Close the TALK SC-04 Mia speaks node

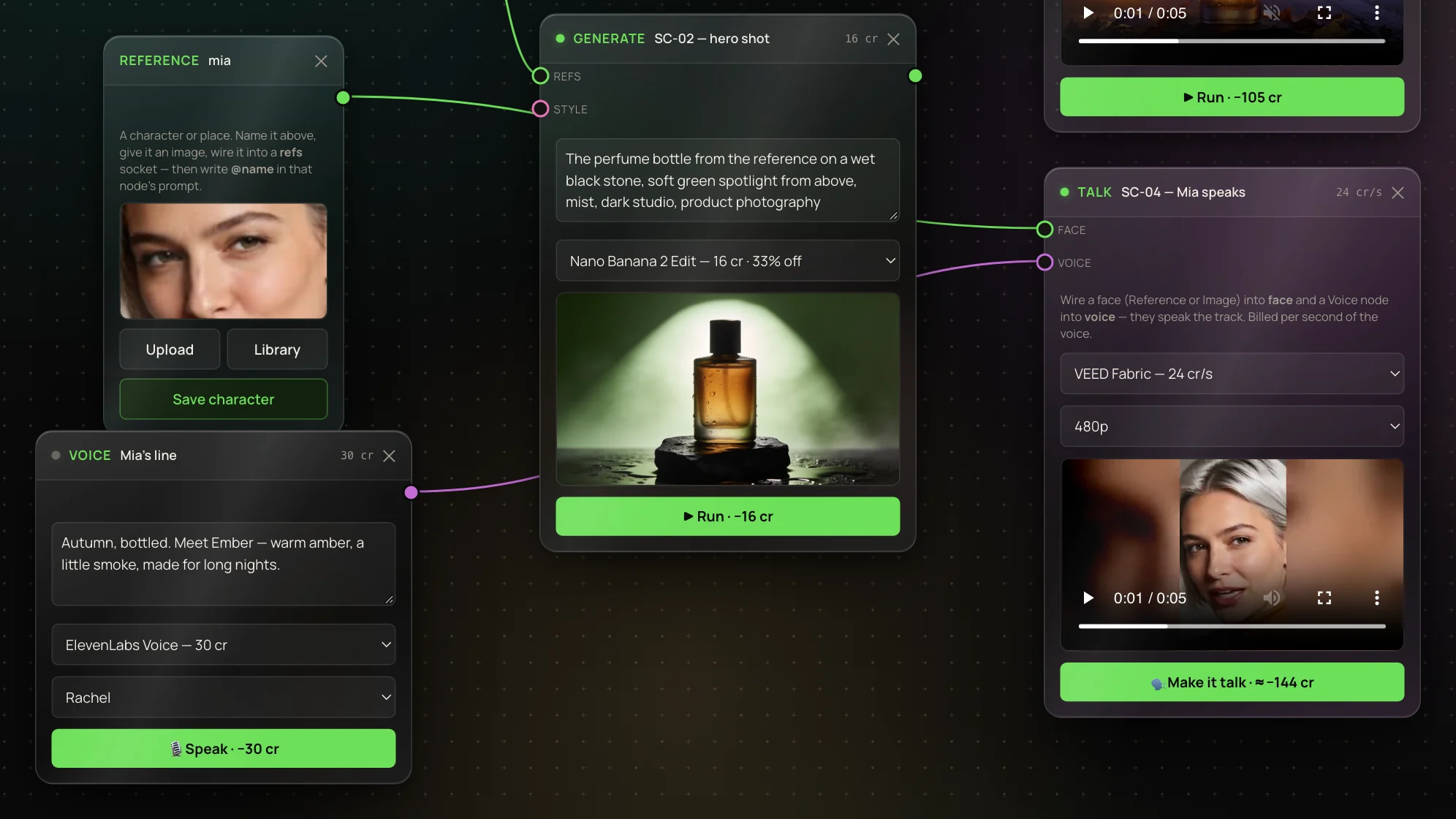click(x=1398, y=193)
